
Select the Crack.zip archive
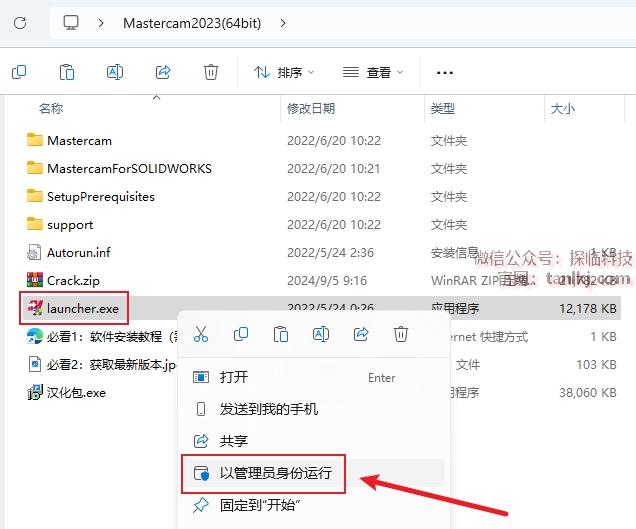[x=73, y=281]
